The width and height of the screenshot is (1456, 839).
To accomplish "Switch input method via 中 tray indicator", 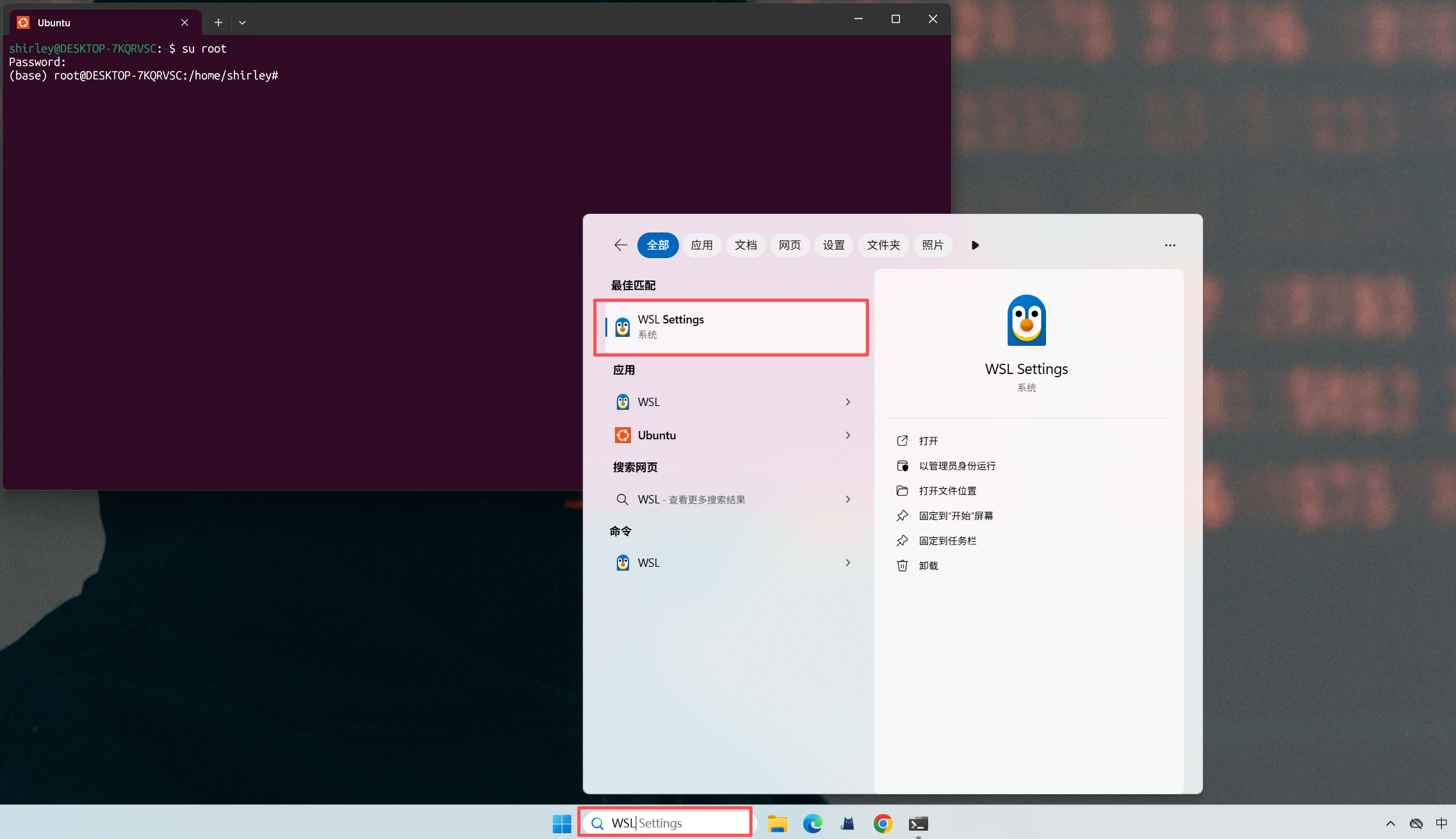I will coord(1441,823).
